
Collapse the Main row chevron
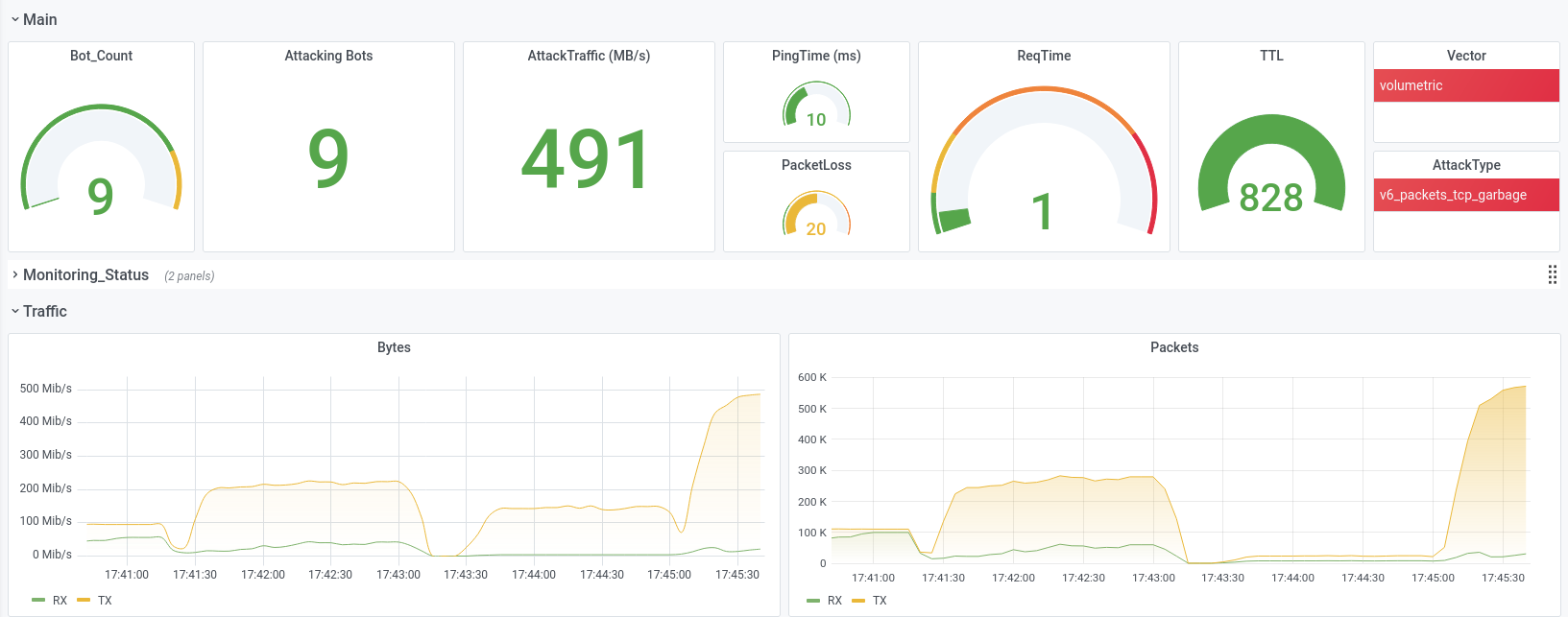(15, 19)
